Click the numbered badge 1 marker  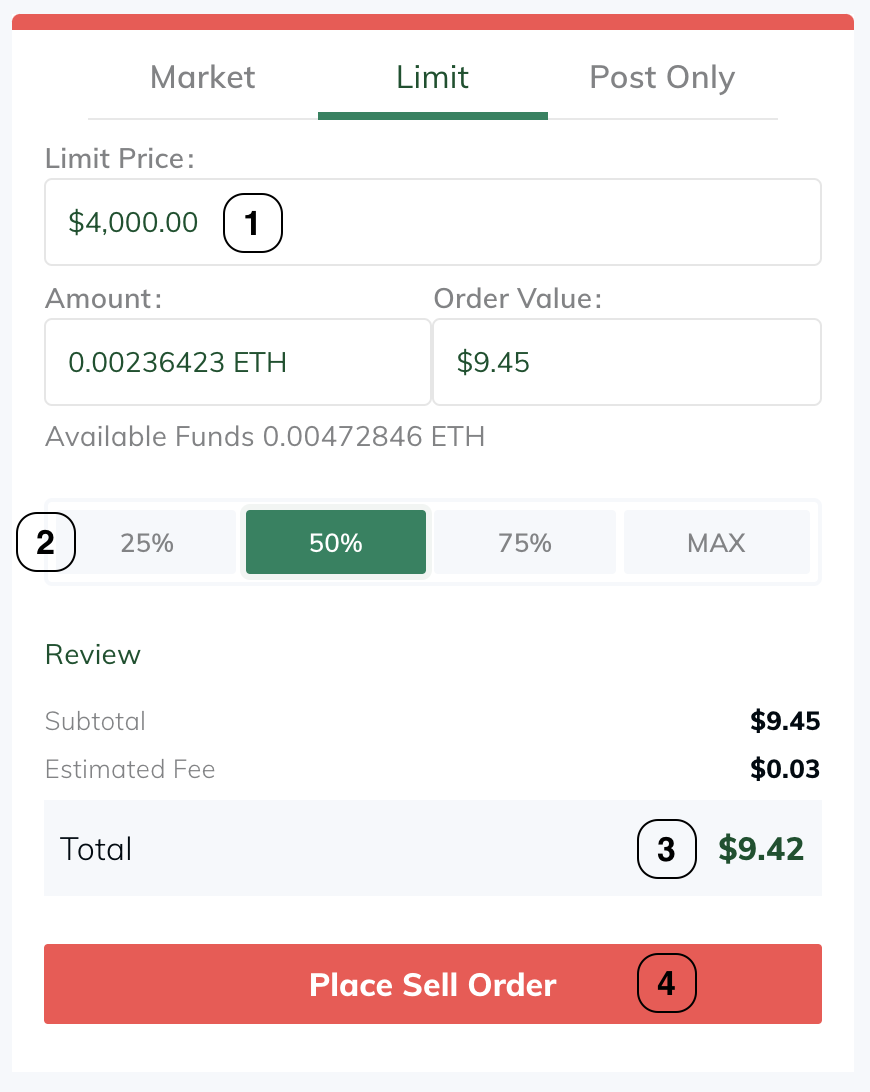point(252,223)
